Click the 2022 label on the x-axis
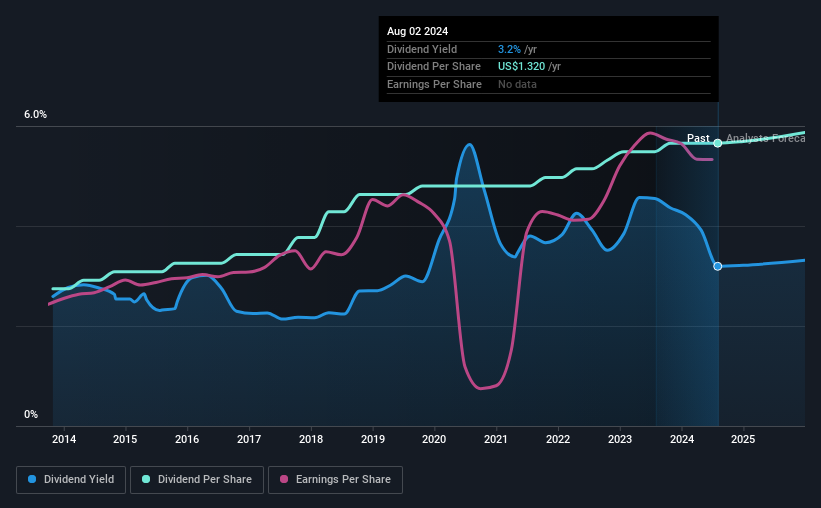 [x=558, y=439]
